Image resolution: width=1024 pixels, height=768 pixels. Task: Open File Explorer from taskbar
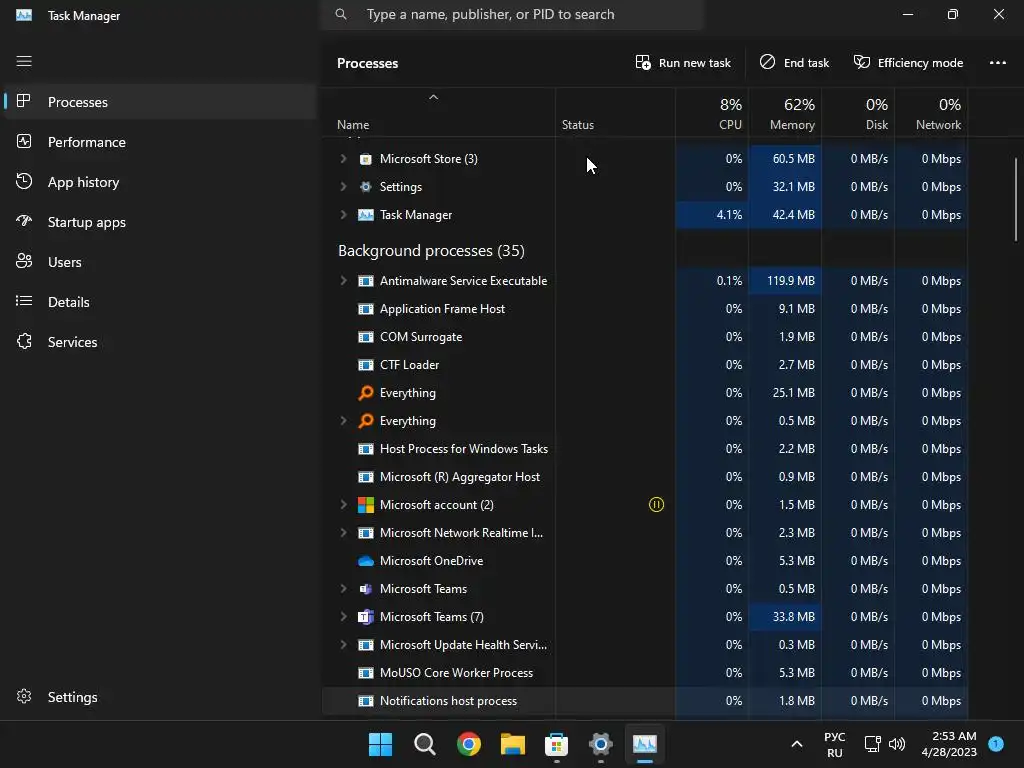coord(513,744)
